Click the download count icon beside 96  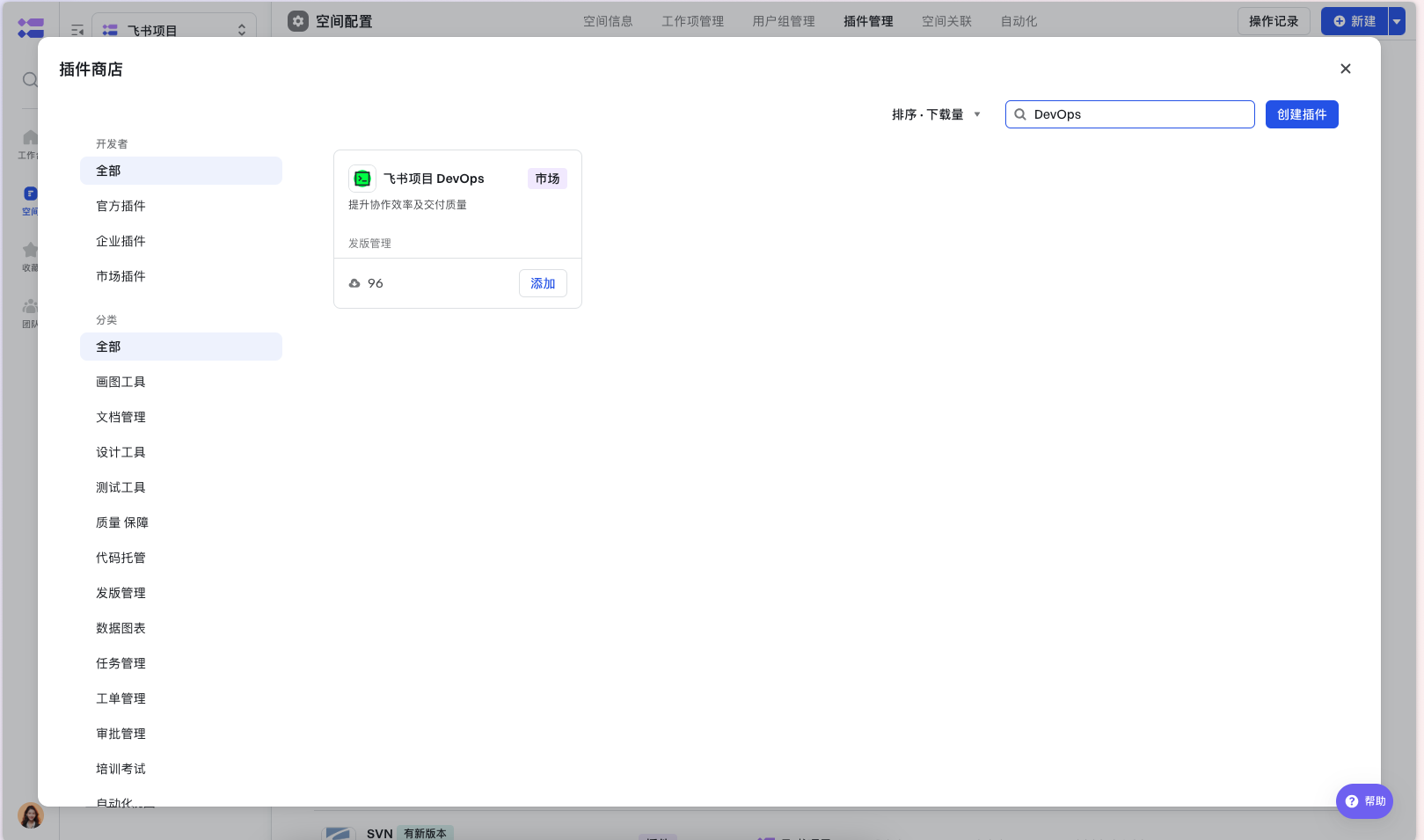tap(354, 283)
